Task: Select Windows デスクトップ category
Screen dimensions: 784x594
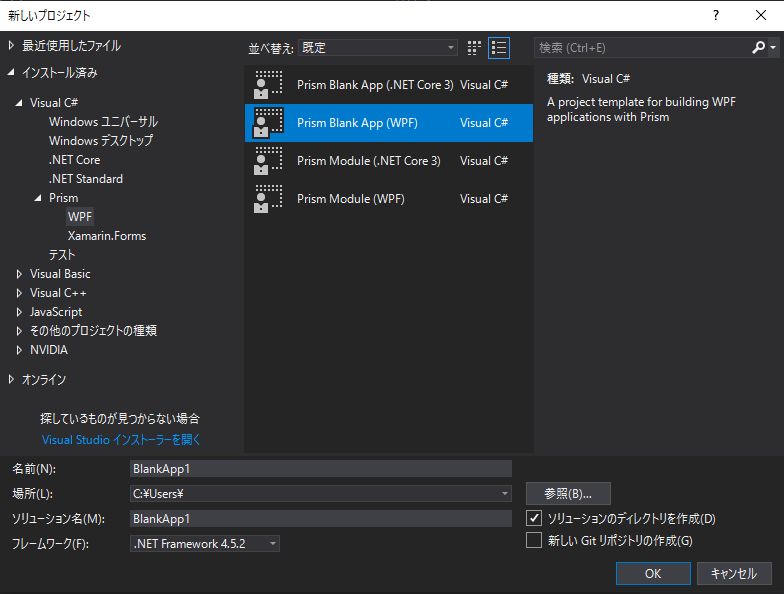Action: (x=100, y=140)
